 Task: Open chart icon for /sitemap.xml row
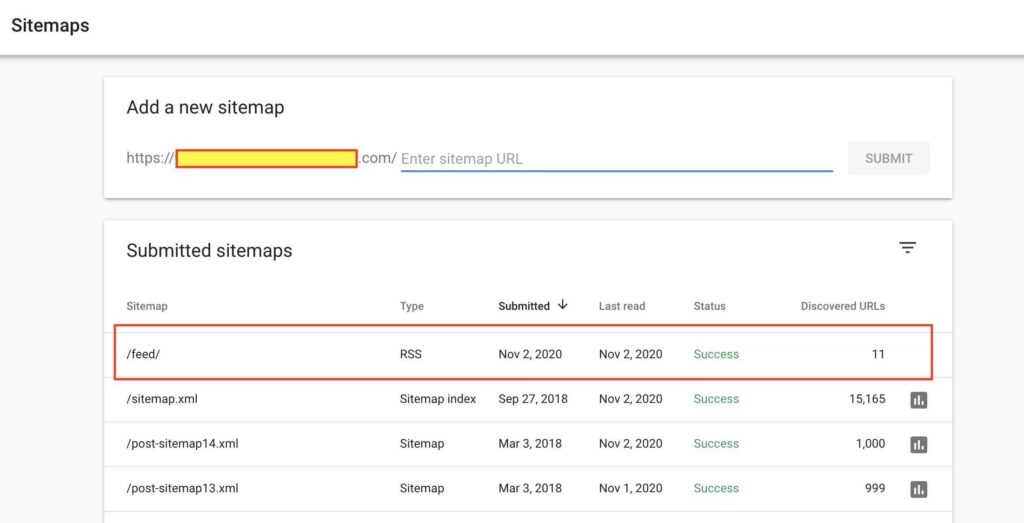point(918,400)
